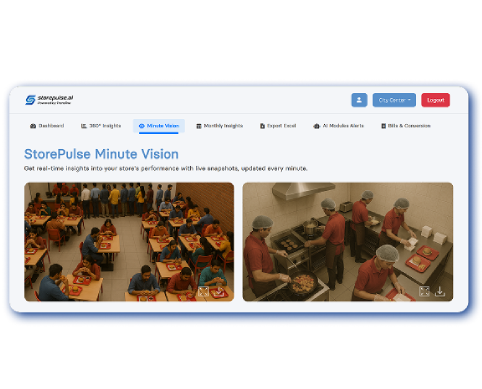The width and height of the screenshot is (482, 389).
Task: Click the StorePulse Minute Vision heading
Action: [101, 154]
